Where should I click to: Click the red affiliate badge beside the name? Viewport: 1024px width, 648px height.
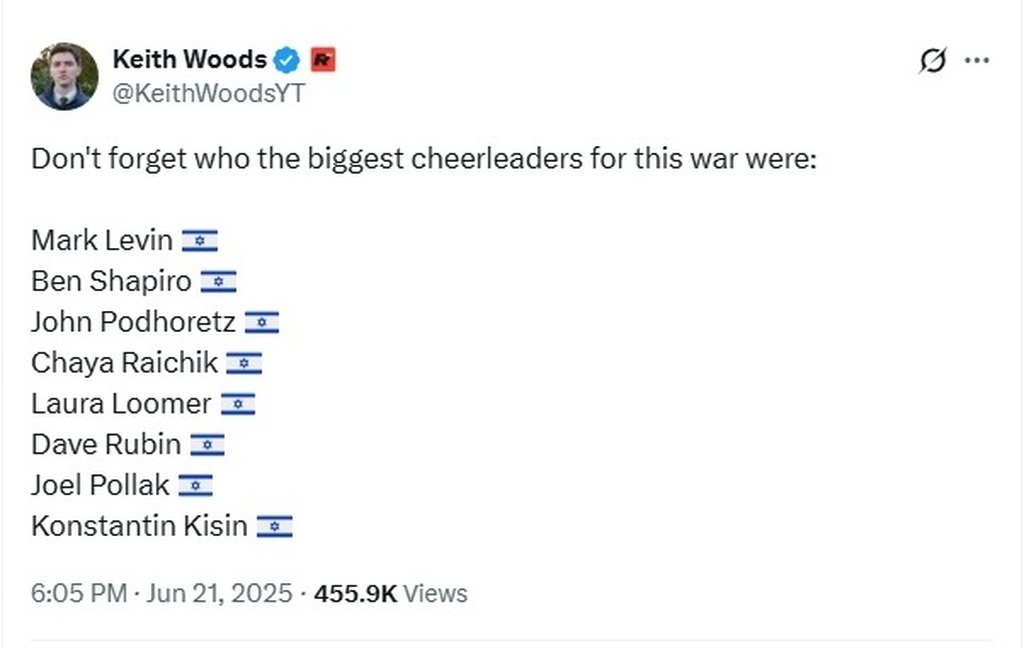[x=323, y=60]
